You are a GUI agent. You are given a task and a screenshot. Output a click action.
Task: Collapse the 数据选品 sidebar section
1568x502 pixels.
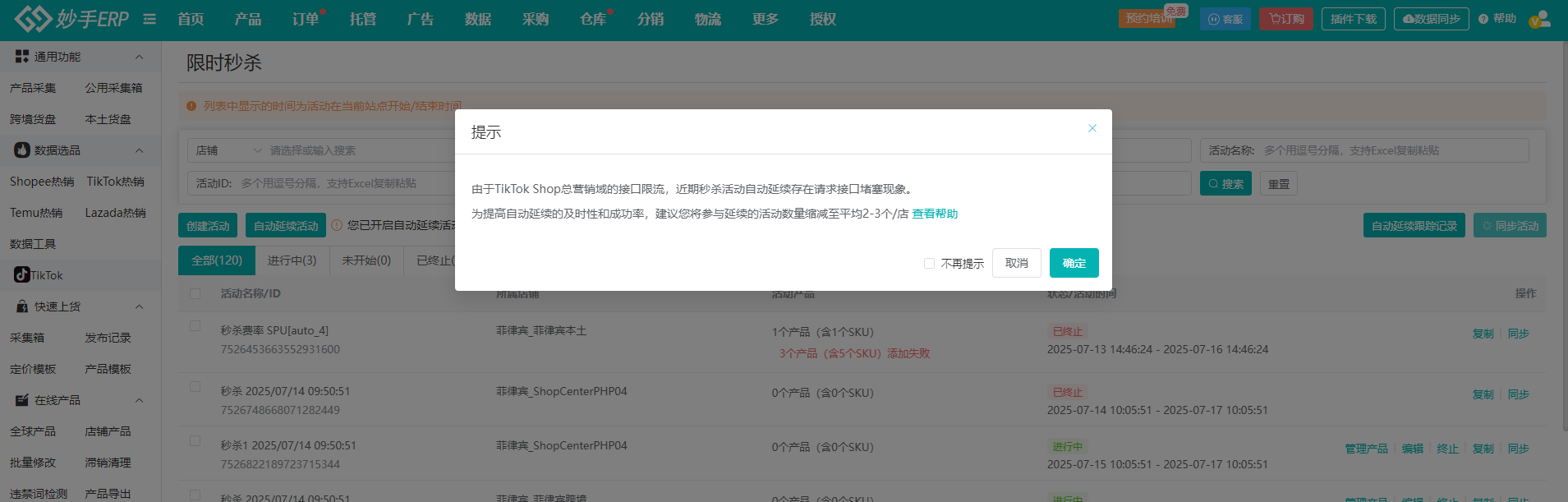[139, 150]
